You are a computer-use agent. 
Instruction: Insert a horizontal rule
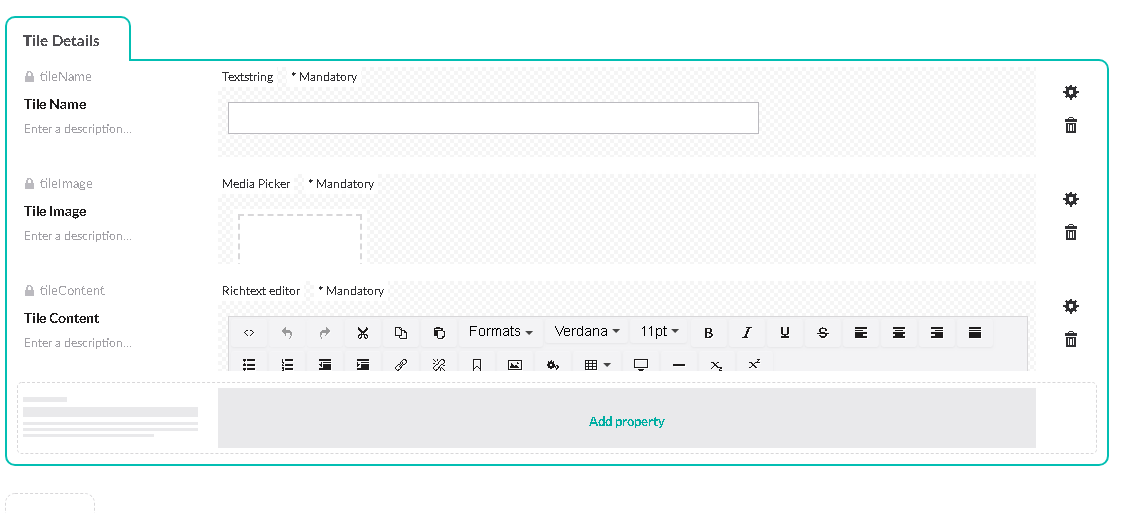679,364
